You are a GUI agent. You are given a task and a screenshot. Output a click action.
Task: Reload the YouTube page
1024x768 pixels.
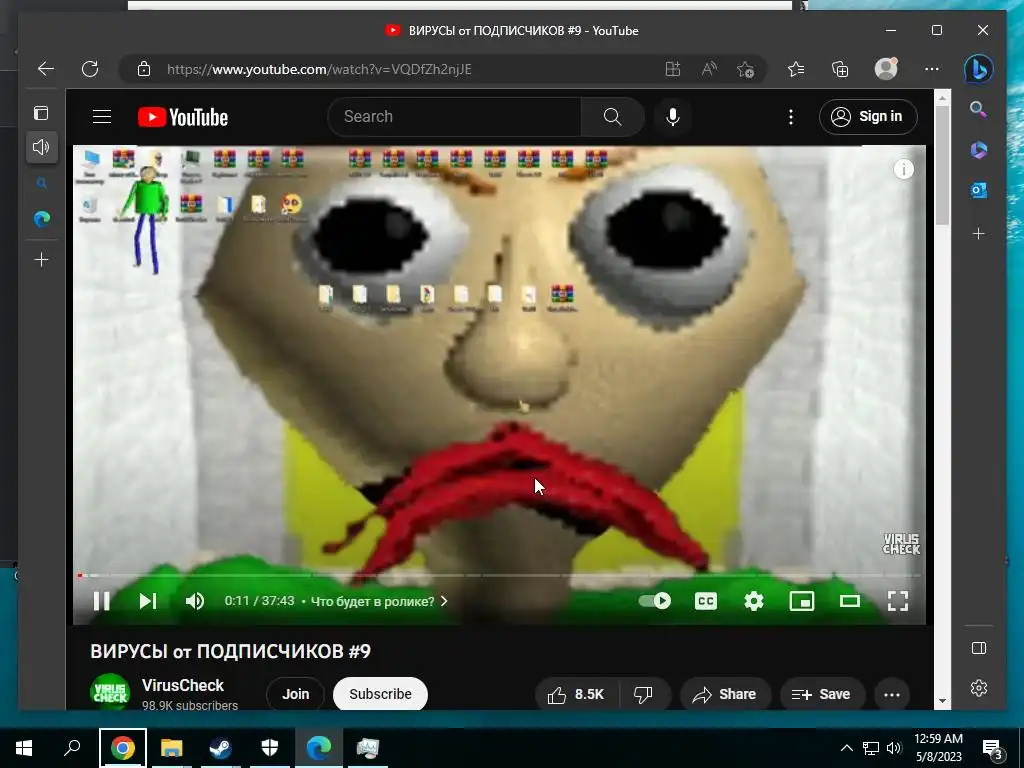click(90, 69)
